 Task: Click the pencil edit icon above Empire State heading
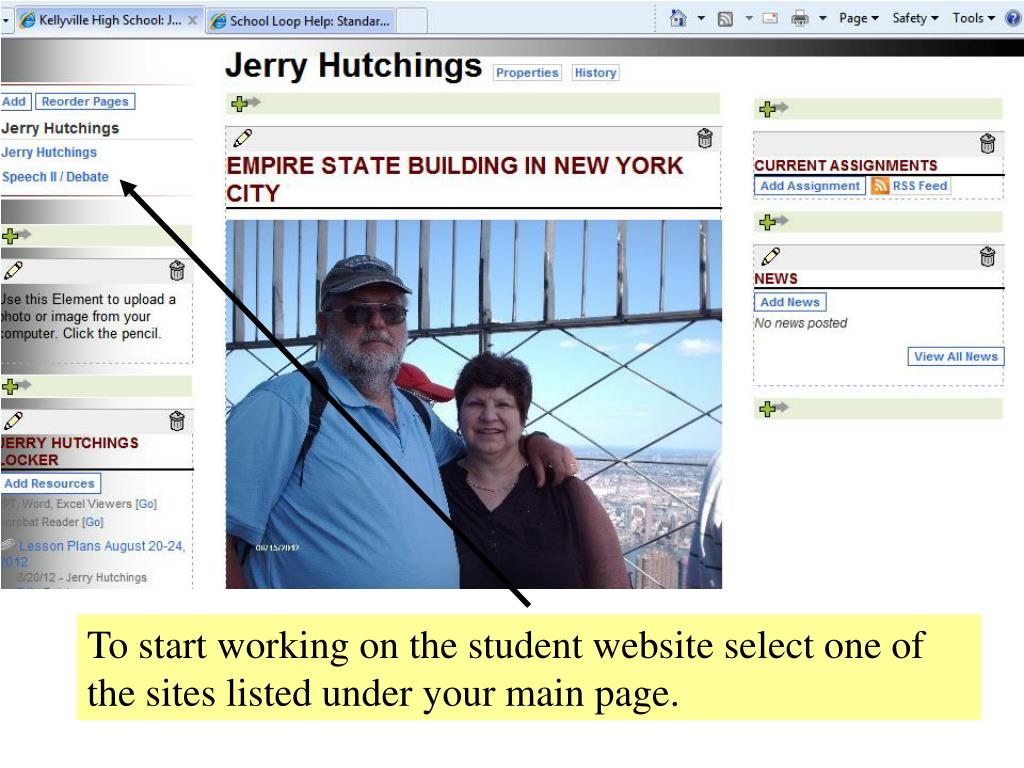[242, 138]
